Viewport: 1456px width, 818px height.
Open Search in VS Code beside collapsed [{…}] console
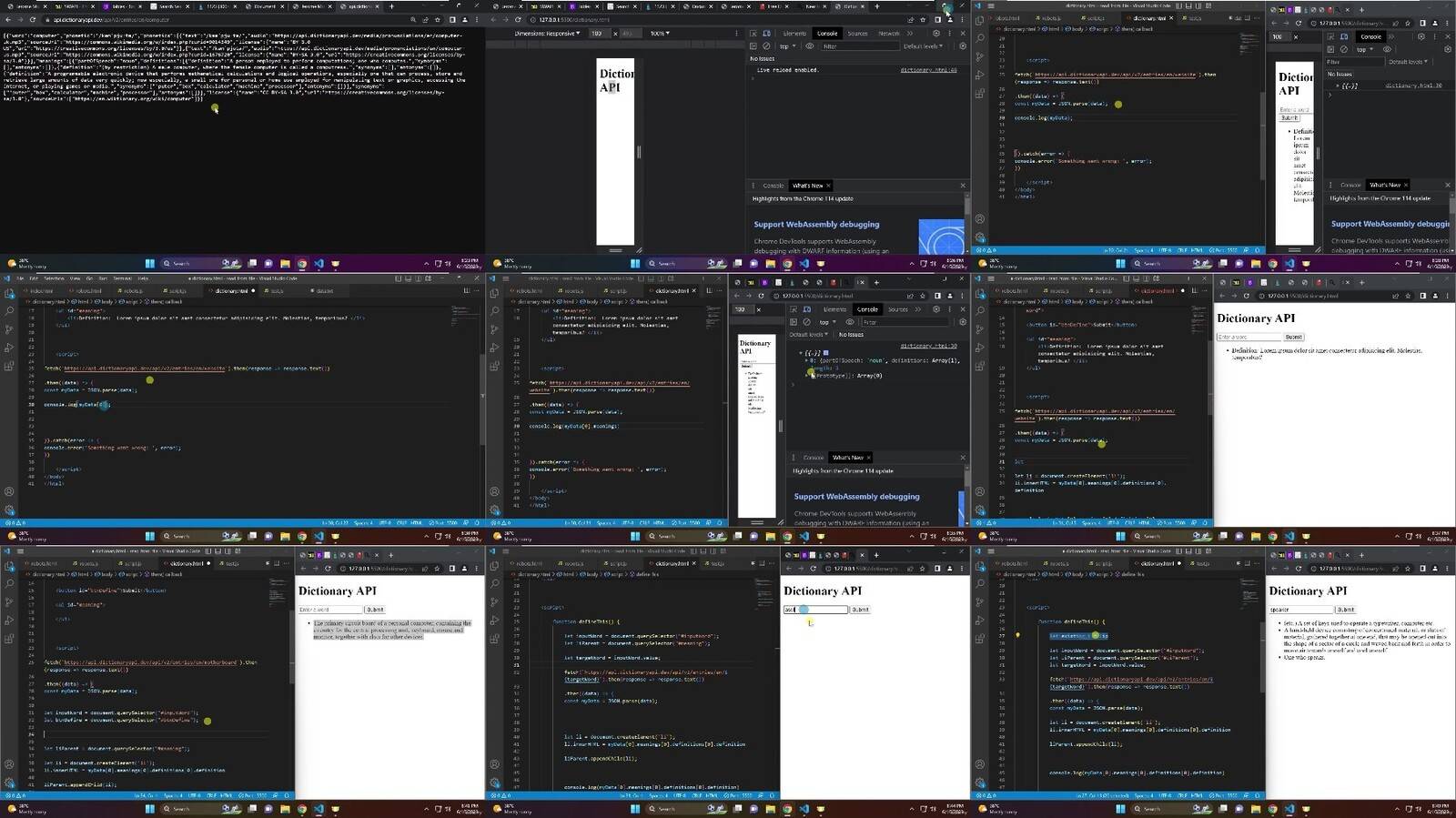979,38
